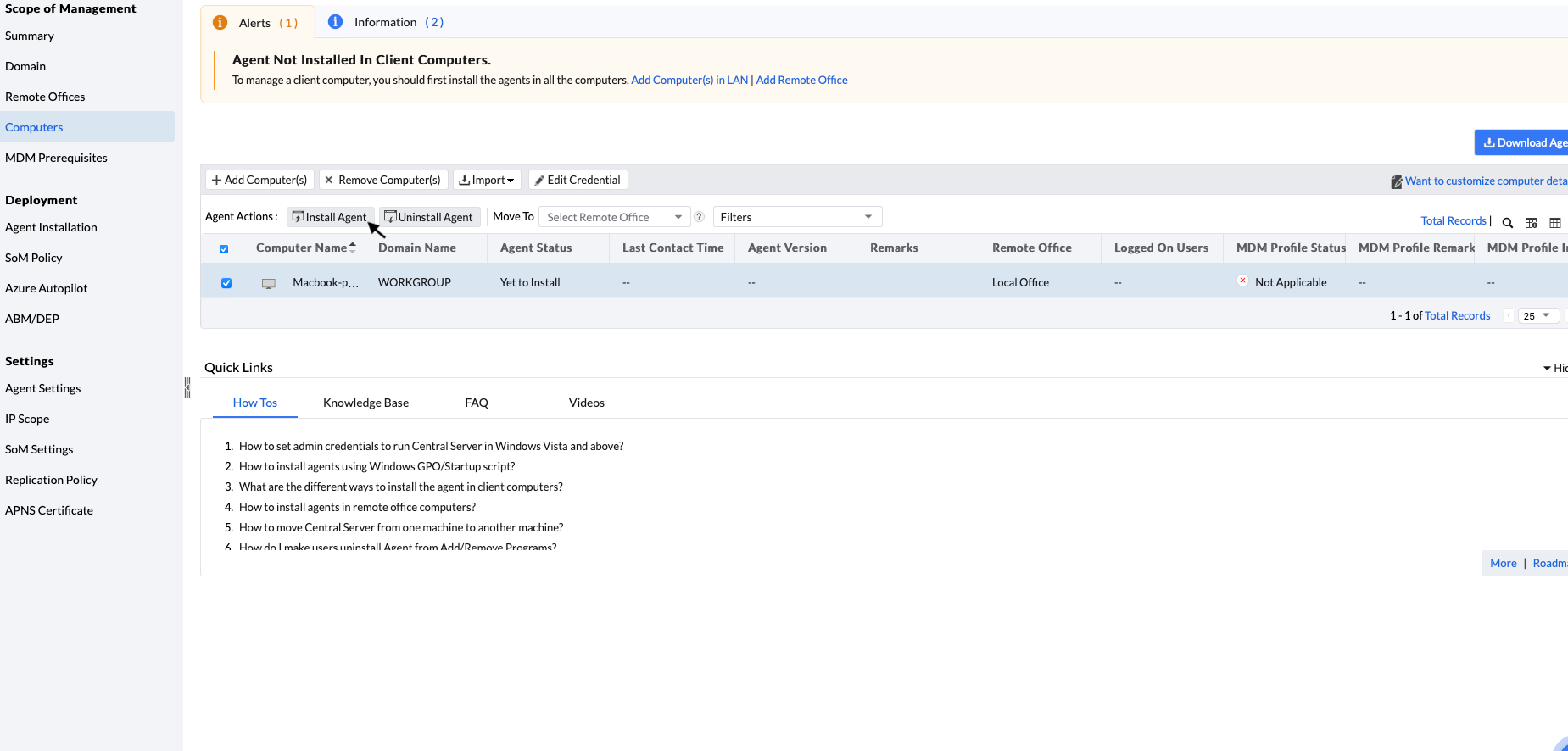
Task: Open the 25 records-per-page dropdown
Action: tap(1537, 315)
